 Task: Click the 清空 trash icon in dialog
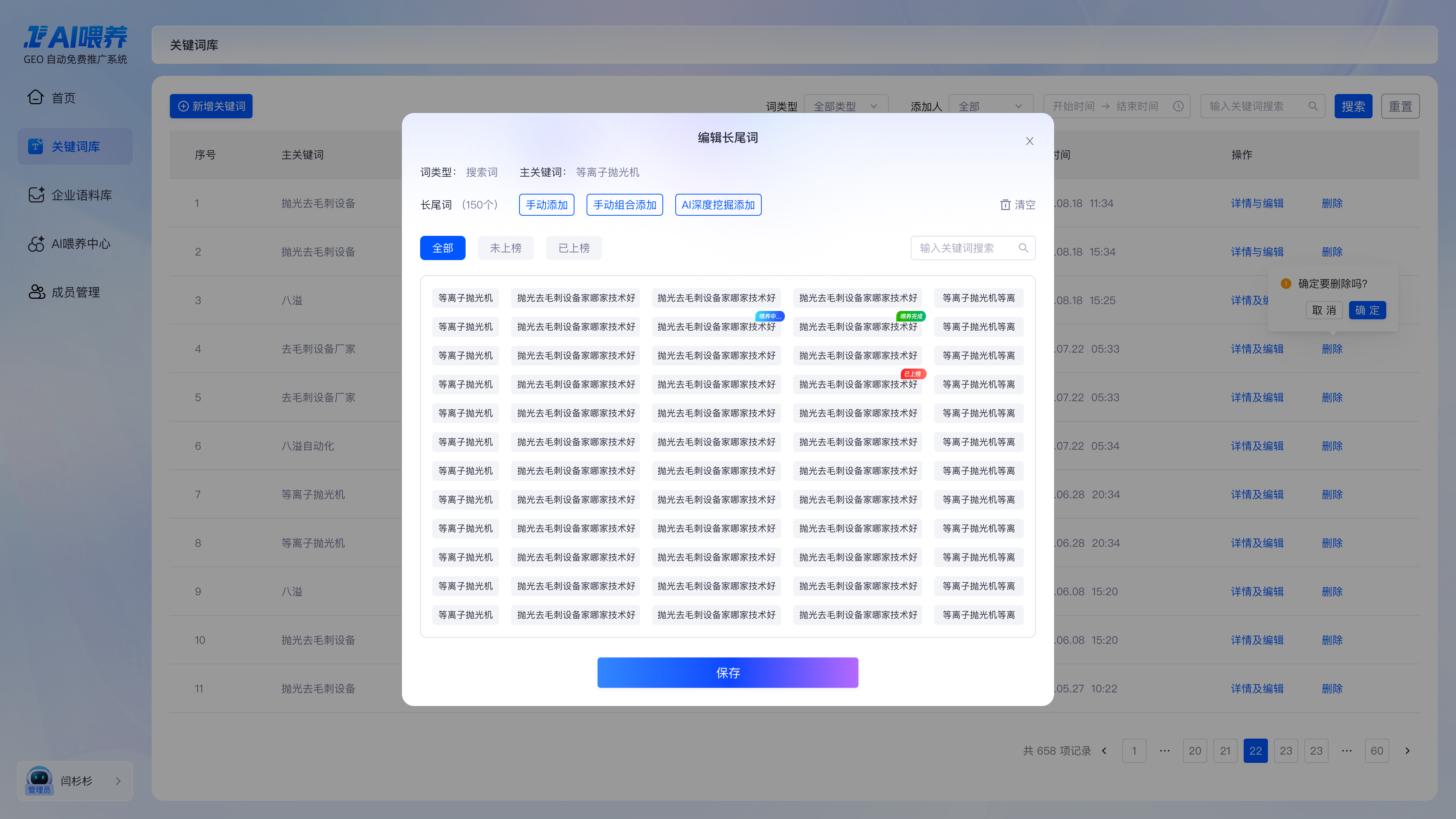1005,205
